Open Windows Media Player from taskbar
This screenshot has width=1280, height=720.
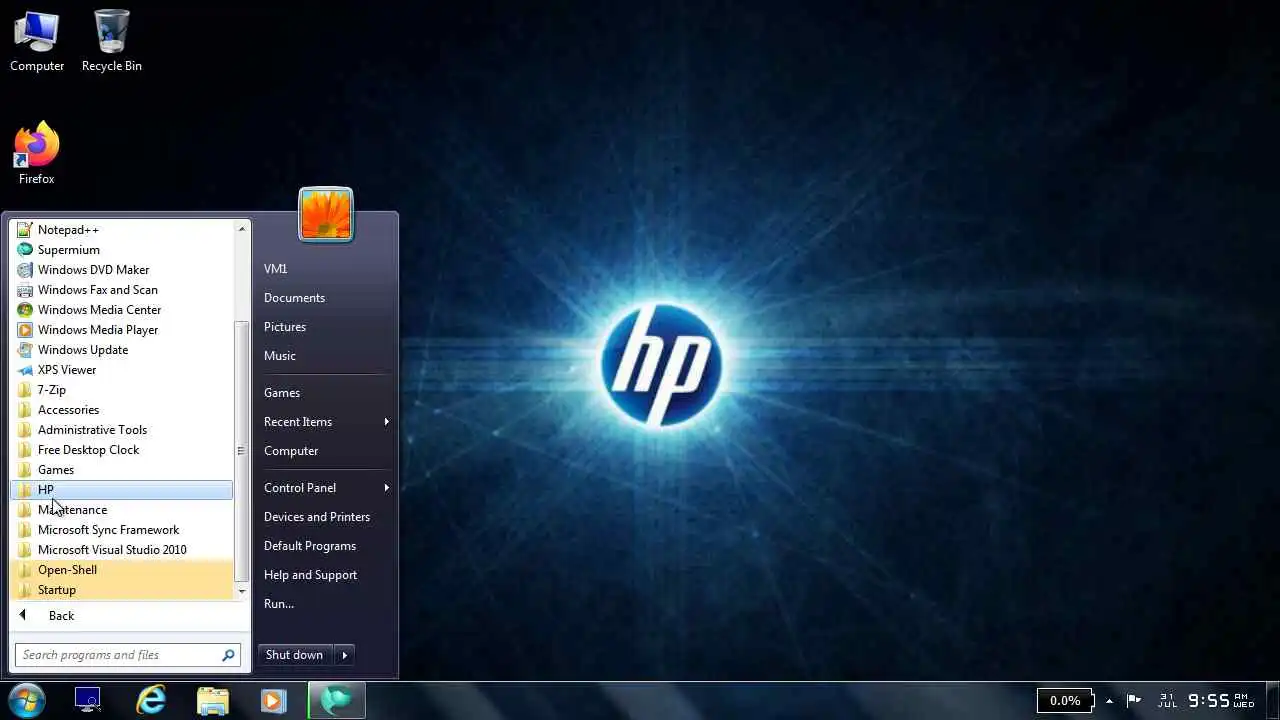[x=274, y=700]
